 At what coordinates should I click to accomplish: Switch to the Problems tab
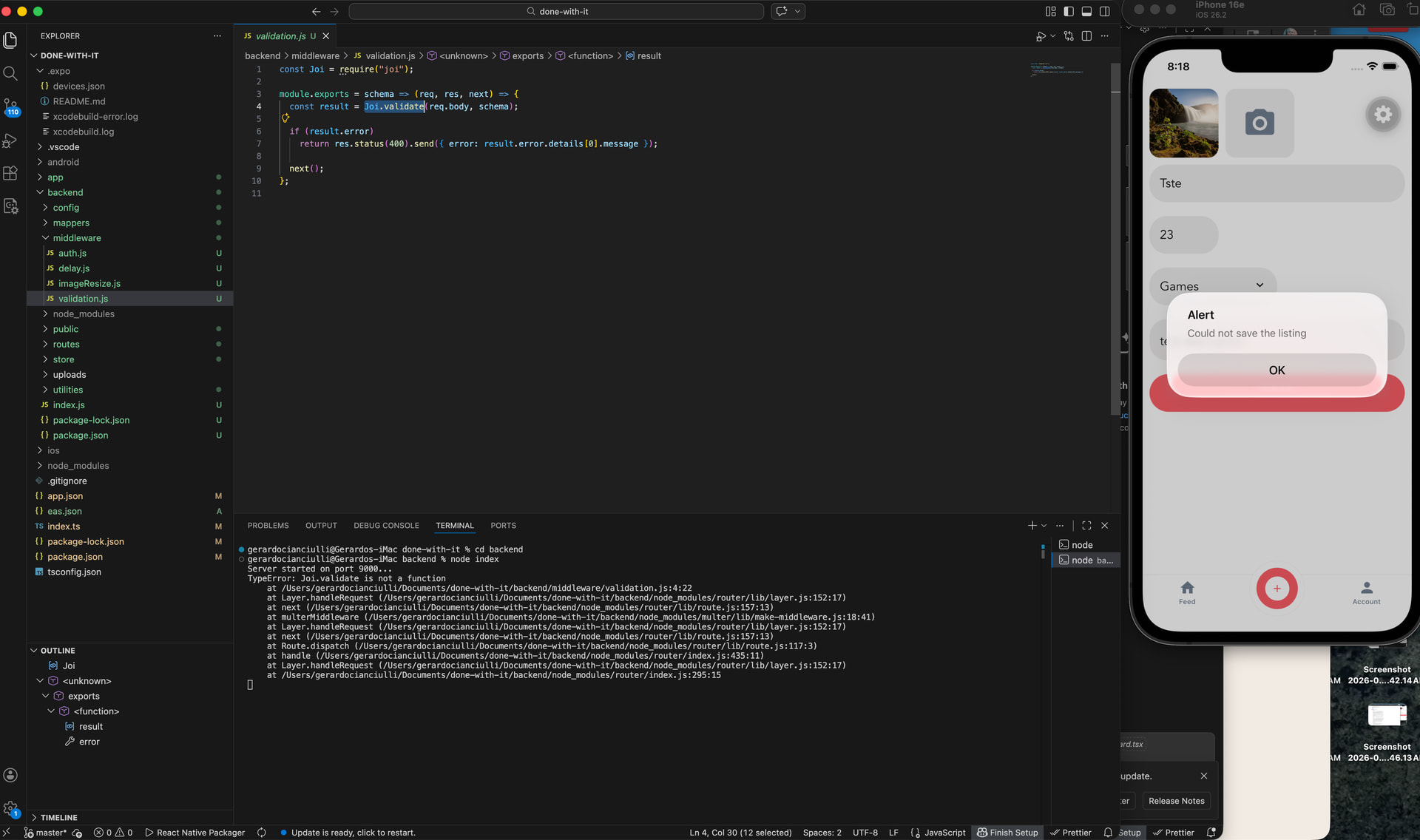pos(268,526)
